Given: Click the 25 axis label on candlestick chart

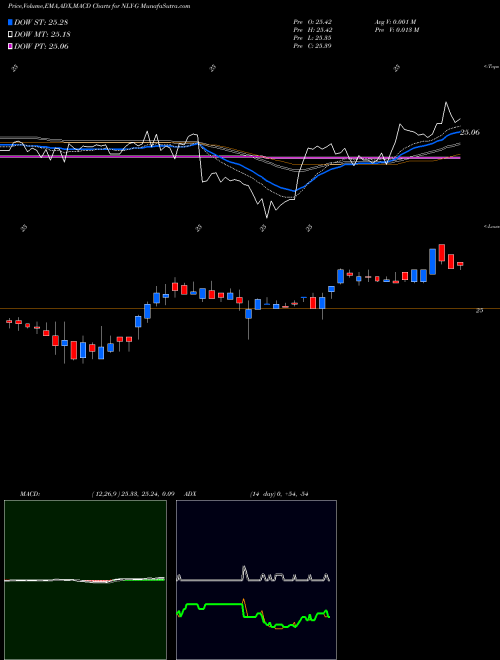Looking at the screenshot, I should 479,311.
